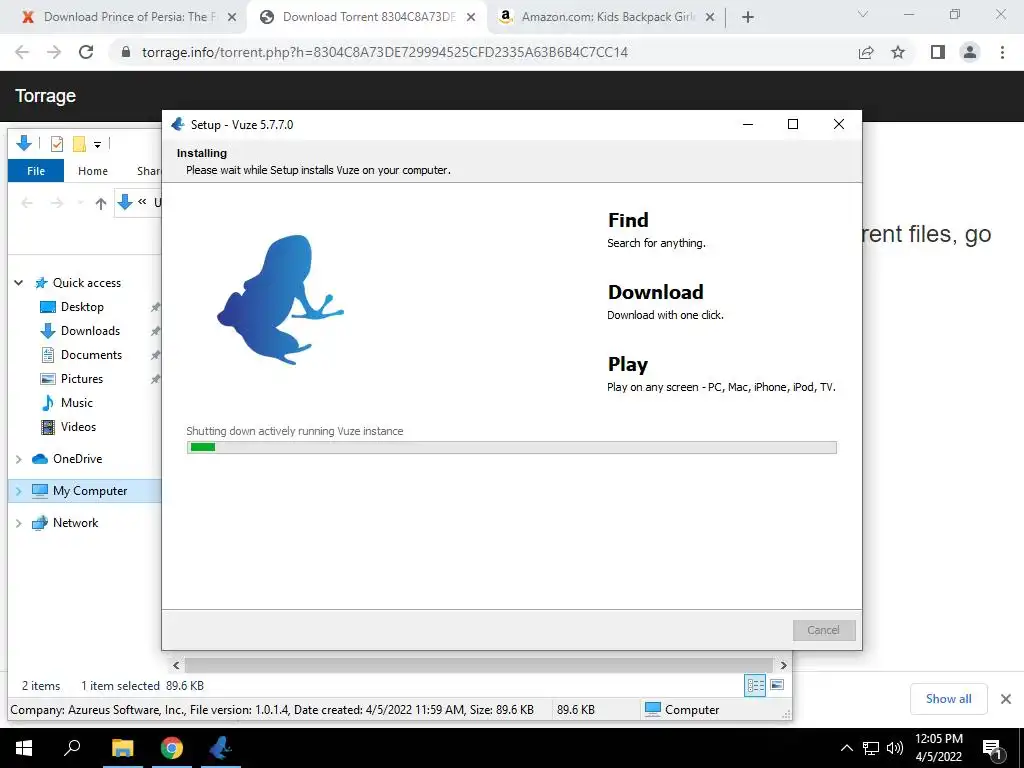This screenshot has height=768, width=1024.
Task: Click the Vuze installation progress bar
Action: click(x=511, y=447)
